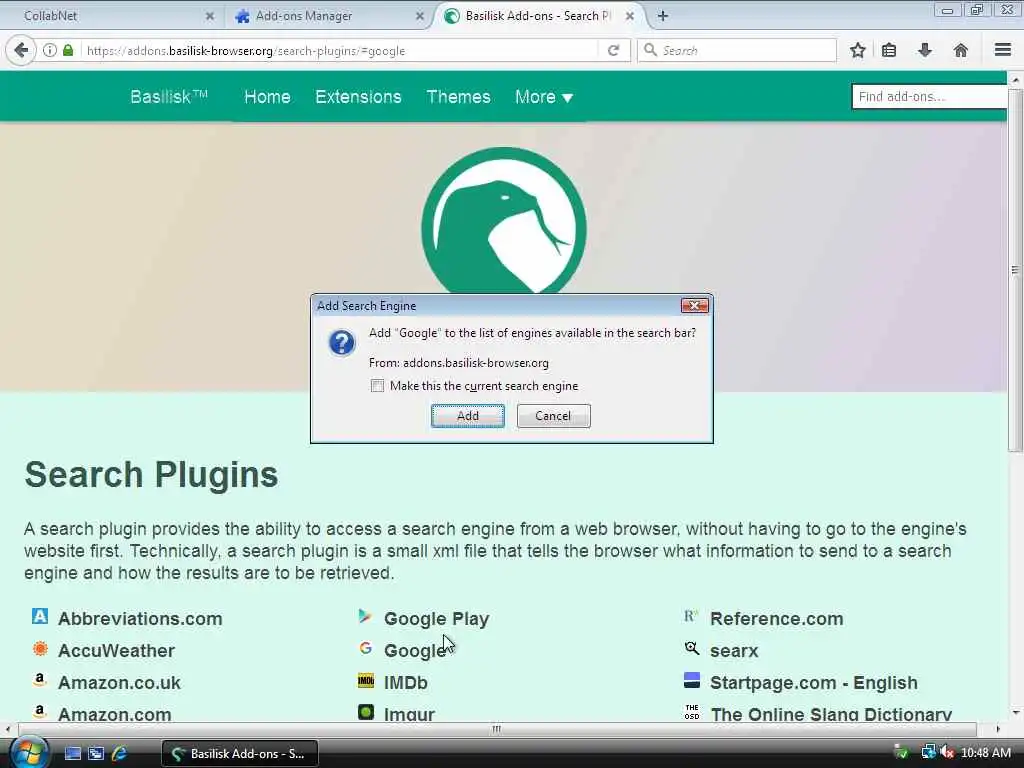Screen dimensions: 1024x768
Task: Click the muted volume tray icon
Action: coord(947,753)
